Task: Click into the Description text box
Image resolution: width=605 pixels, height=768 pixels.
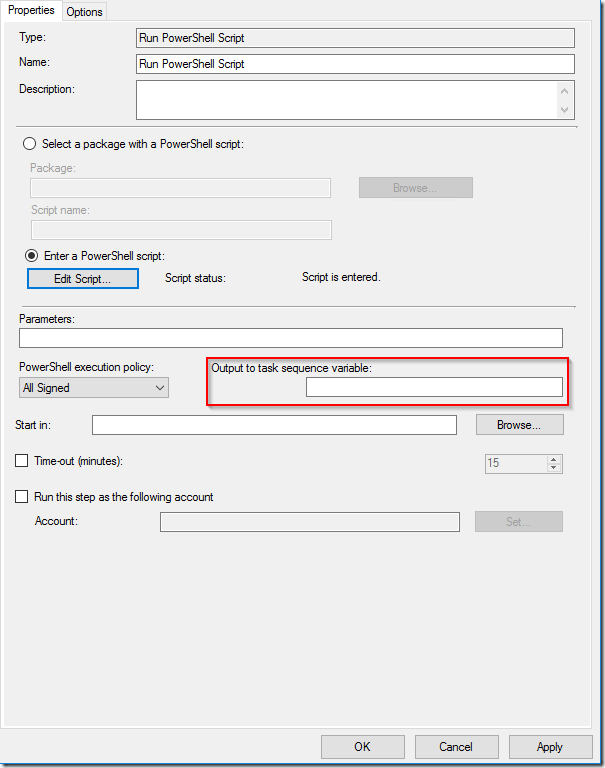Action: (346, 100)
